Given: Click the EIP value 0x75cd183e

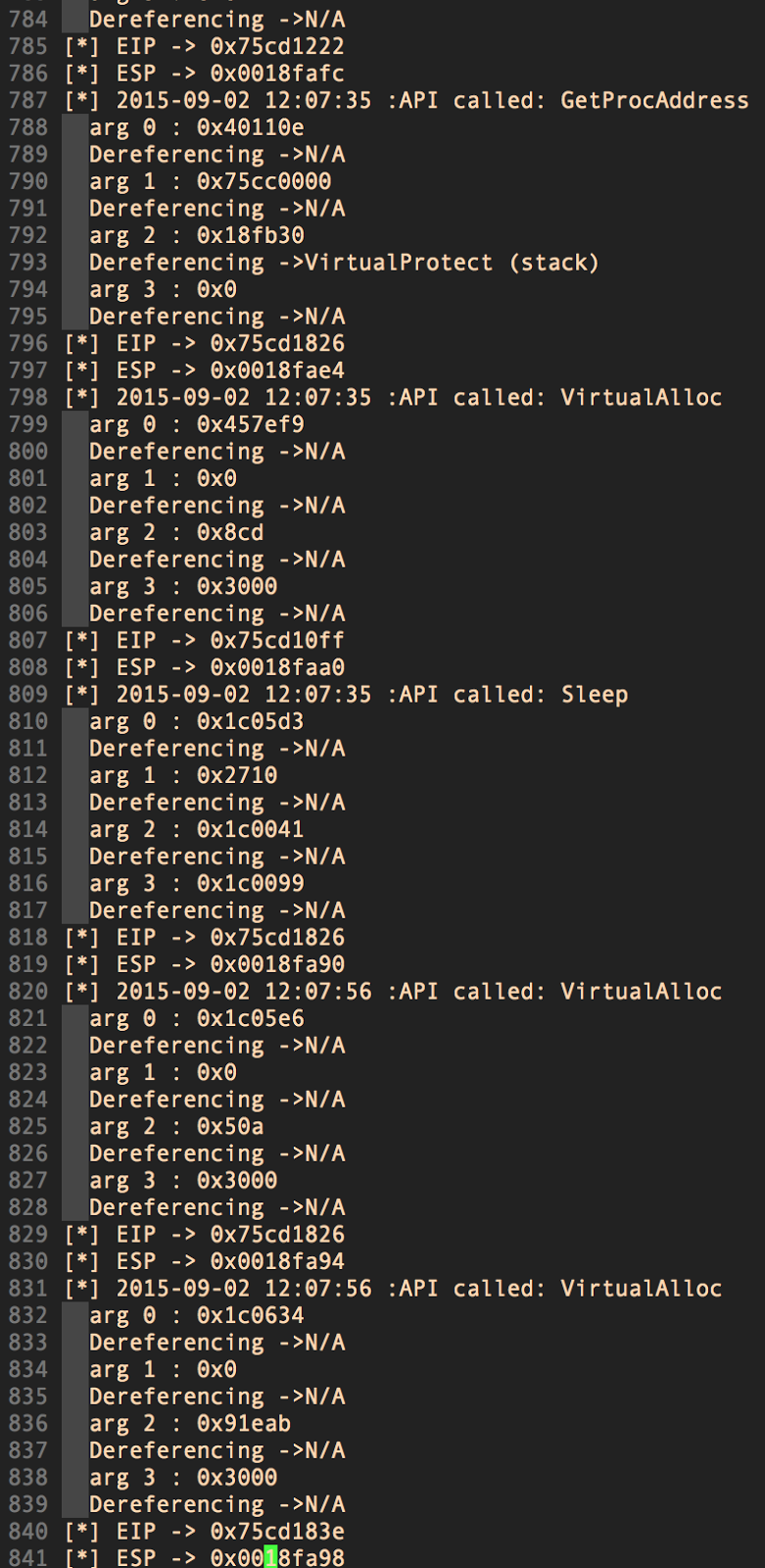Looking at the screenshot, I should tap(277, 1531).
